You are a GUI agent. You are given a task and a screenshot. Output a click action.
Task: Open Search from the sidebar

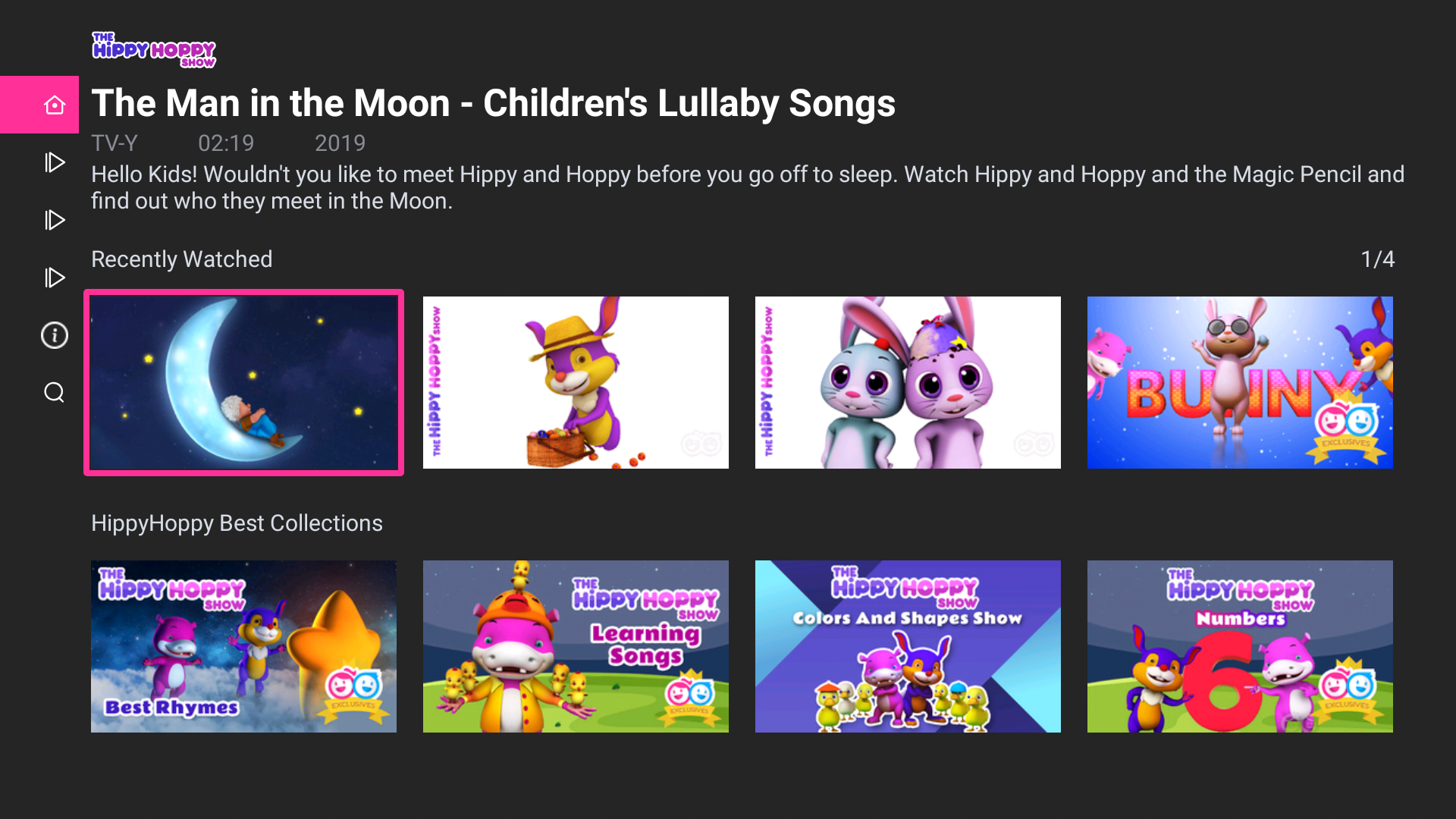54,392
